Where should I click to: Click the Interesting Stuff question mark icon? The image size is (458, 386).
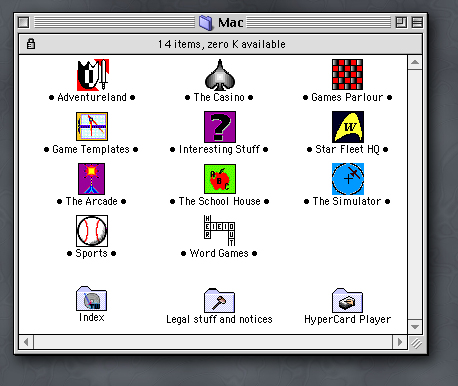coord(220,127)
